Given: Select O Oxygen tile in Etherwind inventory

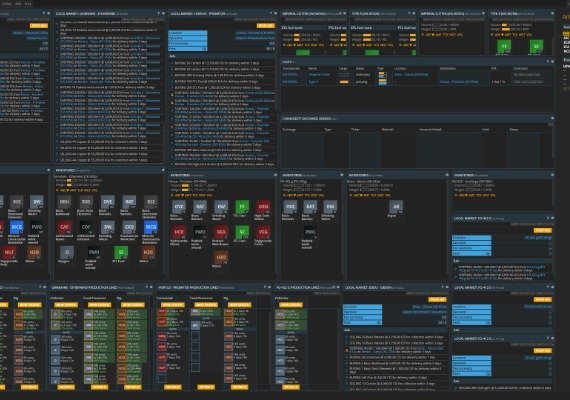Looking at the screenshot, I should pos(67,253).
